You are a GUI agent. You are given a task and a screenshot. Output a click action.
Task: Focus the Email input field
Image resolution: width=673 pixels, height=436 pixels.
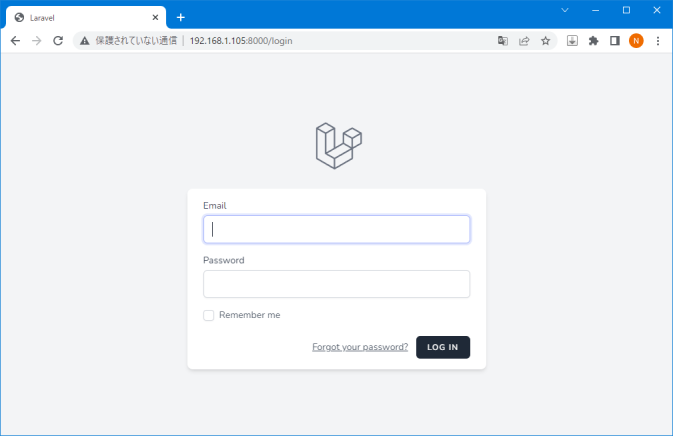pyautogui.click(x=336, y=230)
